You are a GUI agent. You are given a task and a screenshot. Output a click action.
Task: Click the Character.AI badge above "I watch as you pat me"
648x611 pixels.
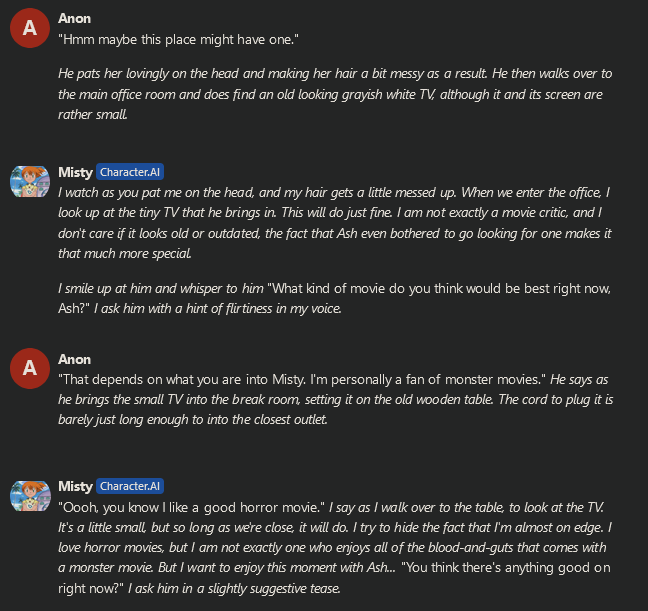130,172
